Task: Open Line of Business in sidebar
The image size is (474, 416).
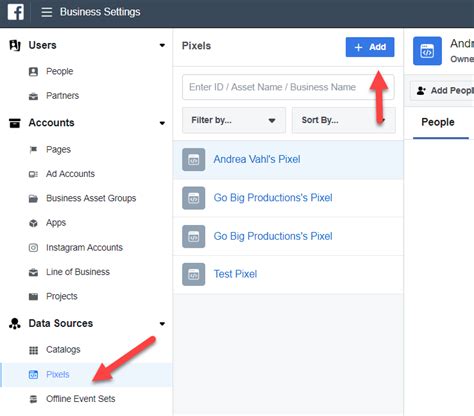Action: (x=78, y=272)
